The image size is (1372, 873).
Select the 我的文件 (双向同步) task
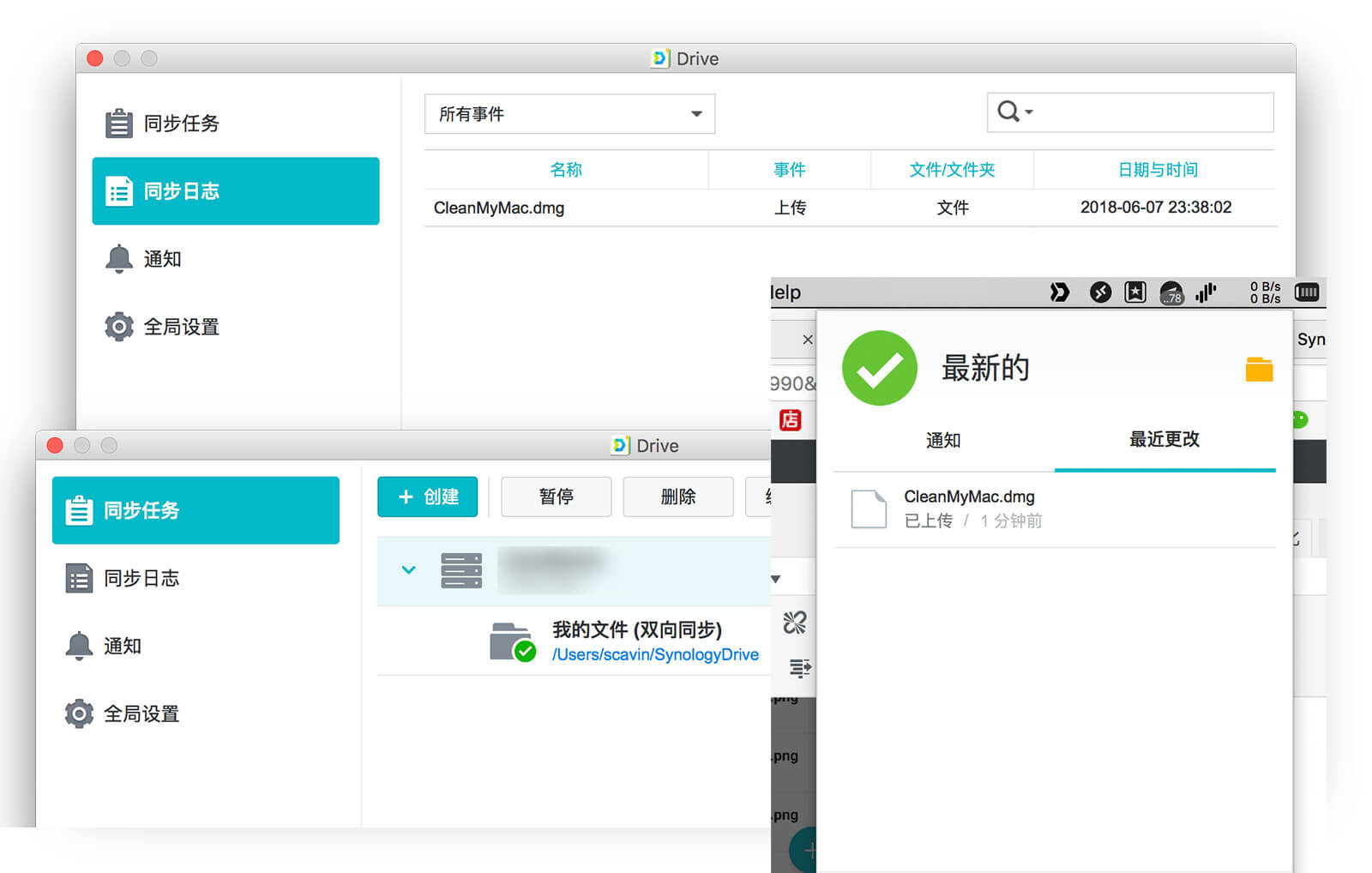point(575,641)
